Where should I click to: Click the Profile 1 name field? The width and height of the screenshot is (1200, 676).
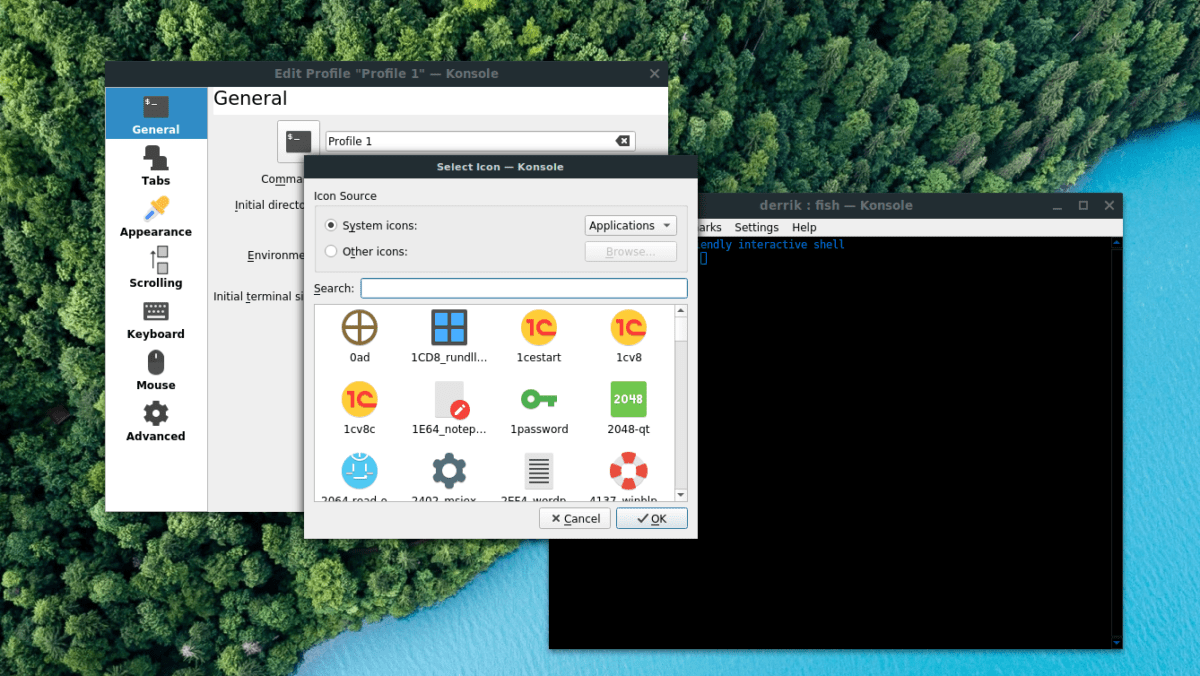pyautogui.click(x=480, y=141)
